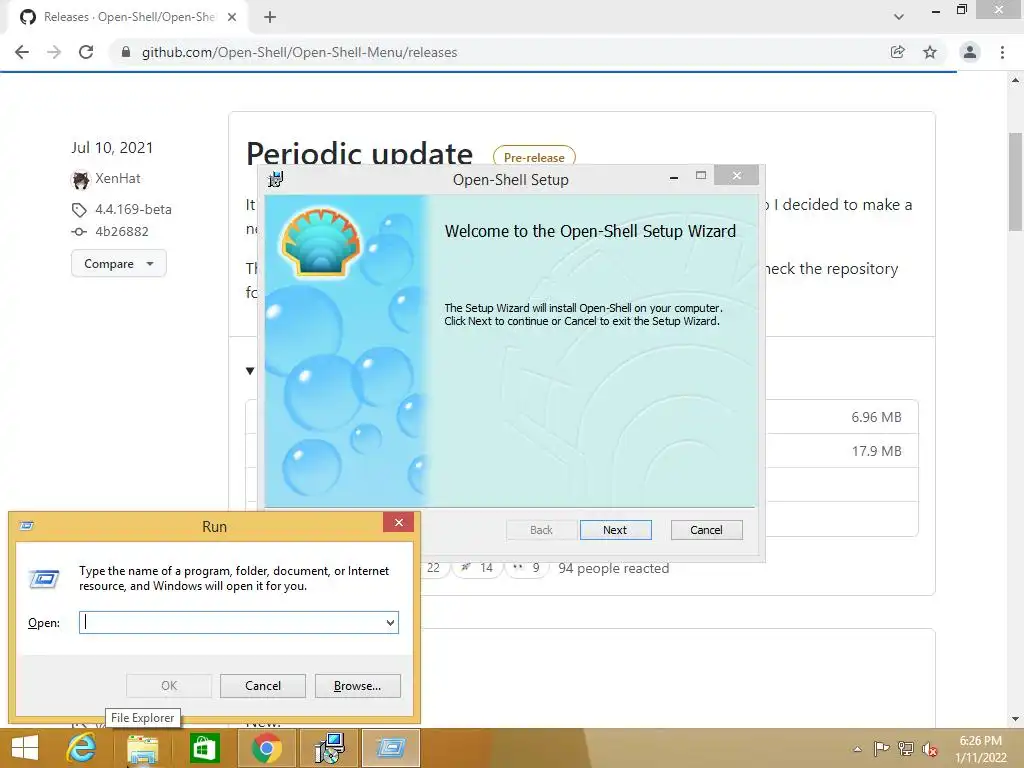Share this page icon in address bar
1024x768 pixels.
coord(898,52)
